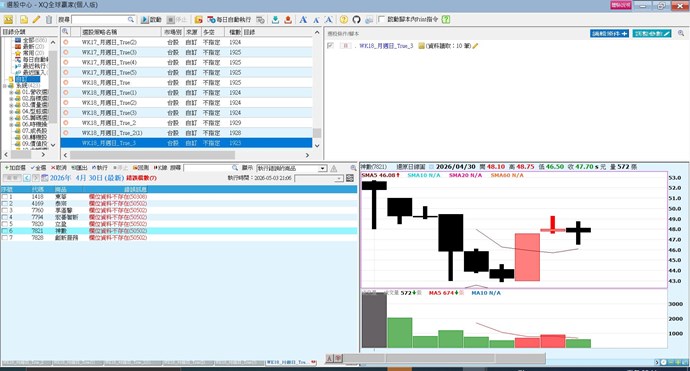Click the 每日自動執行 daily auto-run button

[x=229, y=20]
